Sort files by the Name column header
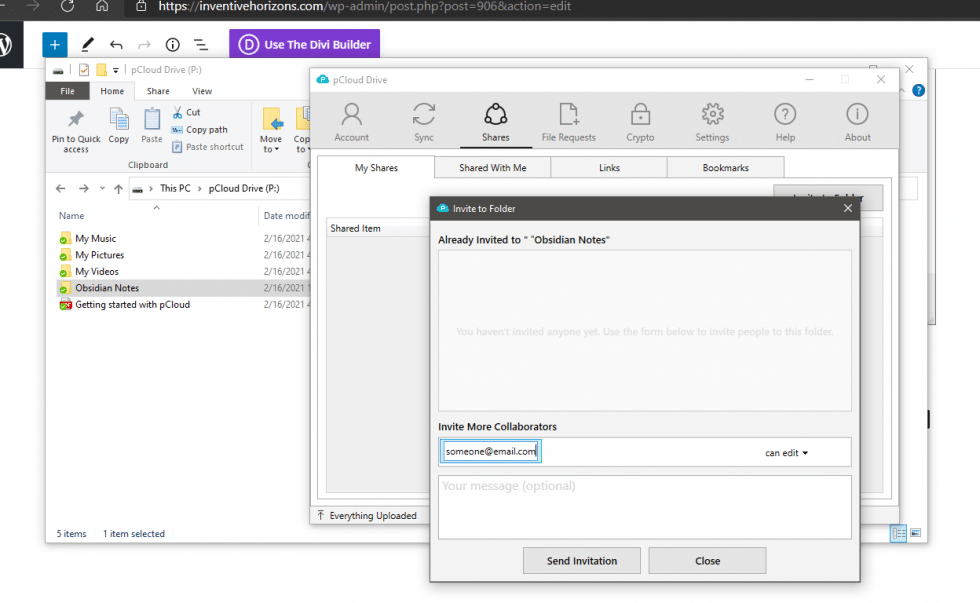980x603 pixels. point(71,216)
